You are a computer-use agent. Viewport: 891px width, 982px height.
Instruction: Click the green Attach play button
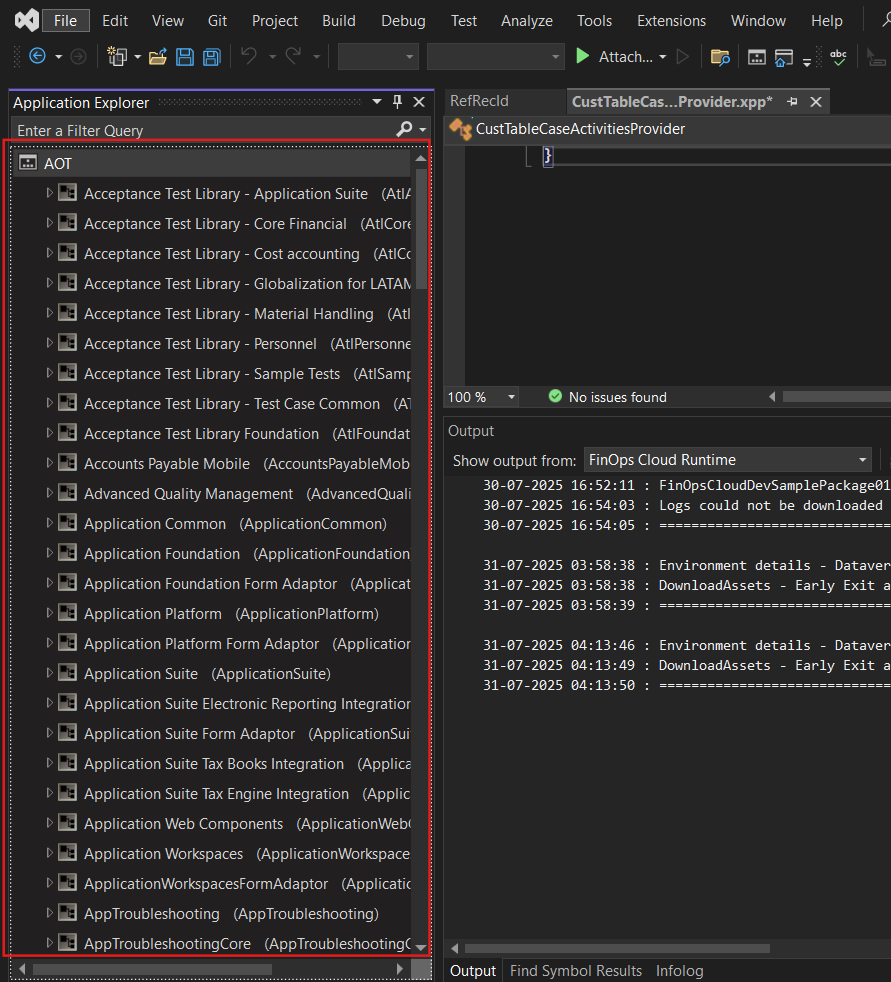click(582, 56)
